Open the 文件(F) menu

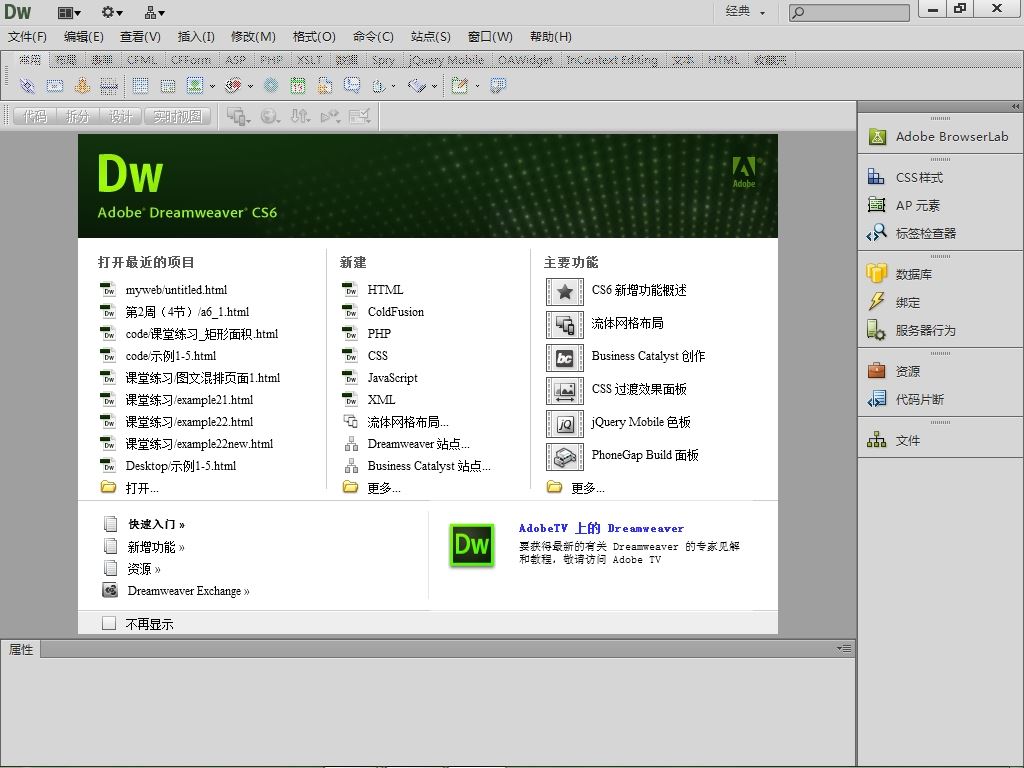tap(27, 37)
